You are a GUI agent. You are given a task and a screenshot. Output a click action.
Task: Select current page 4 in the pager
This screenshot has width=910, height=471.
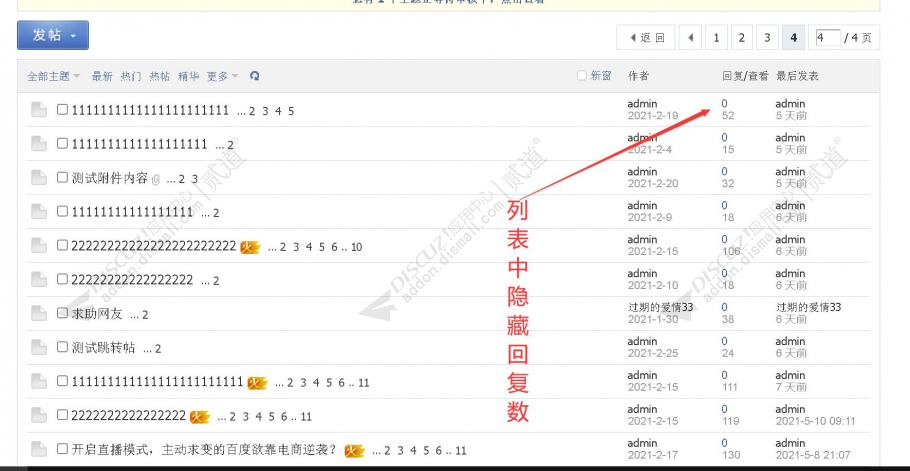pos(793,38)
